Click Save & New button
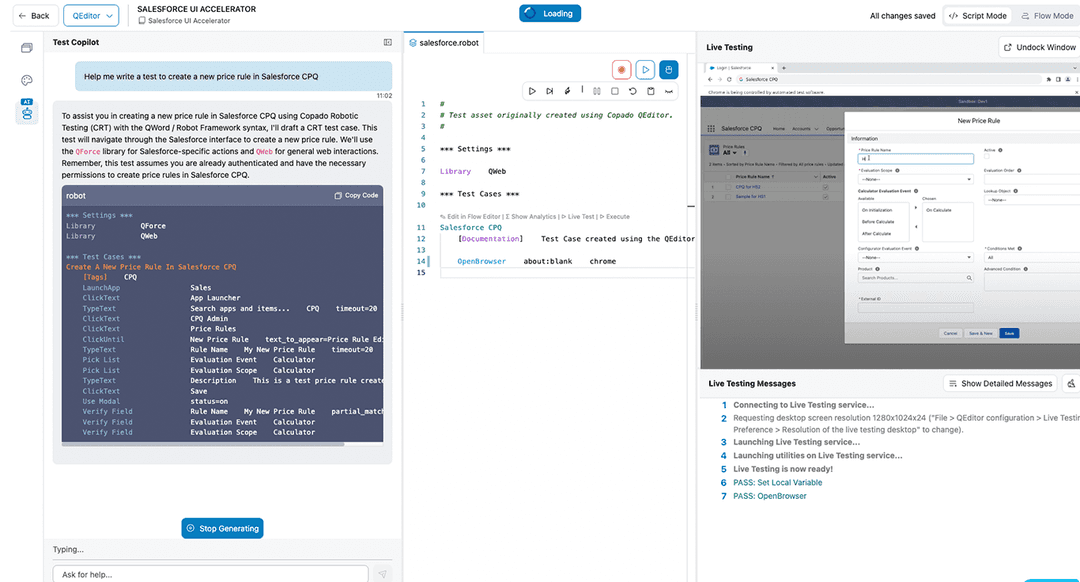1080x582 pixels. pos(981,333)
